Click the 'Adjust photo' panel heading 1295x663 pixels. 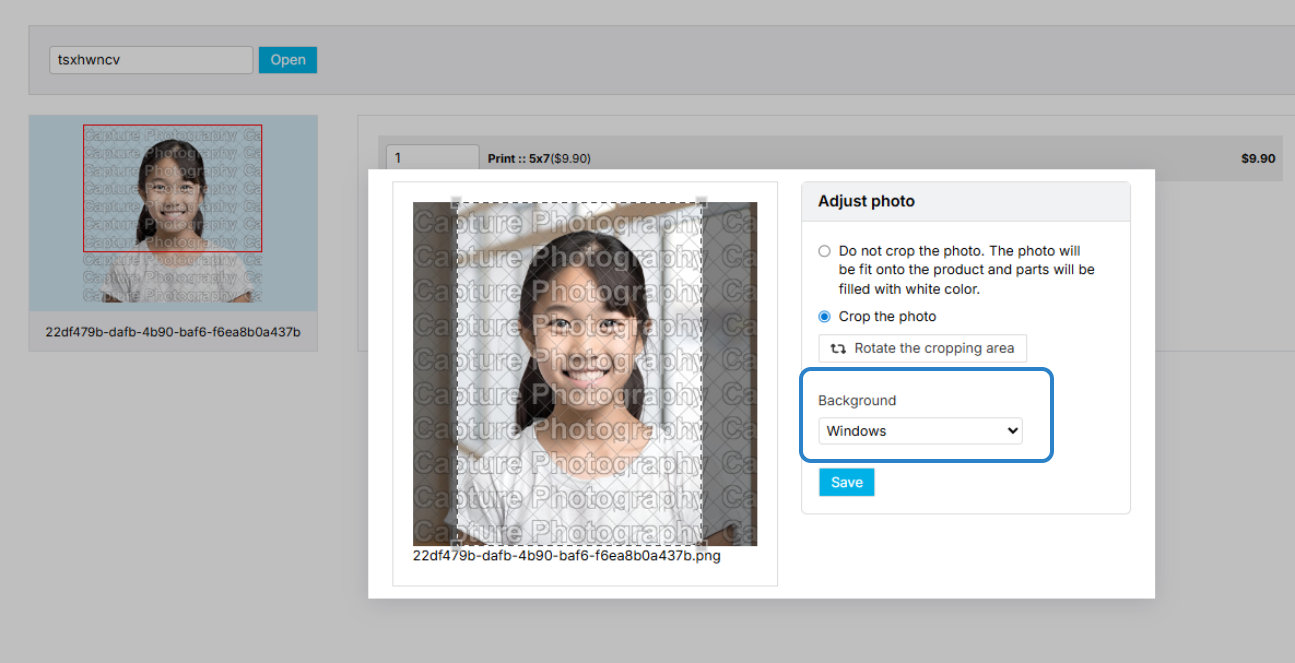tap(866, 201)
